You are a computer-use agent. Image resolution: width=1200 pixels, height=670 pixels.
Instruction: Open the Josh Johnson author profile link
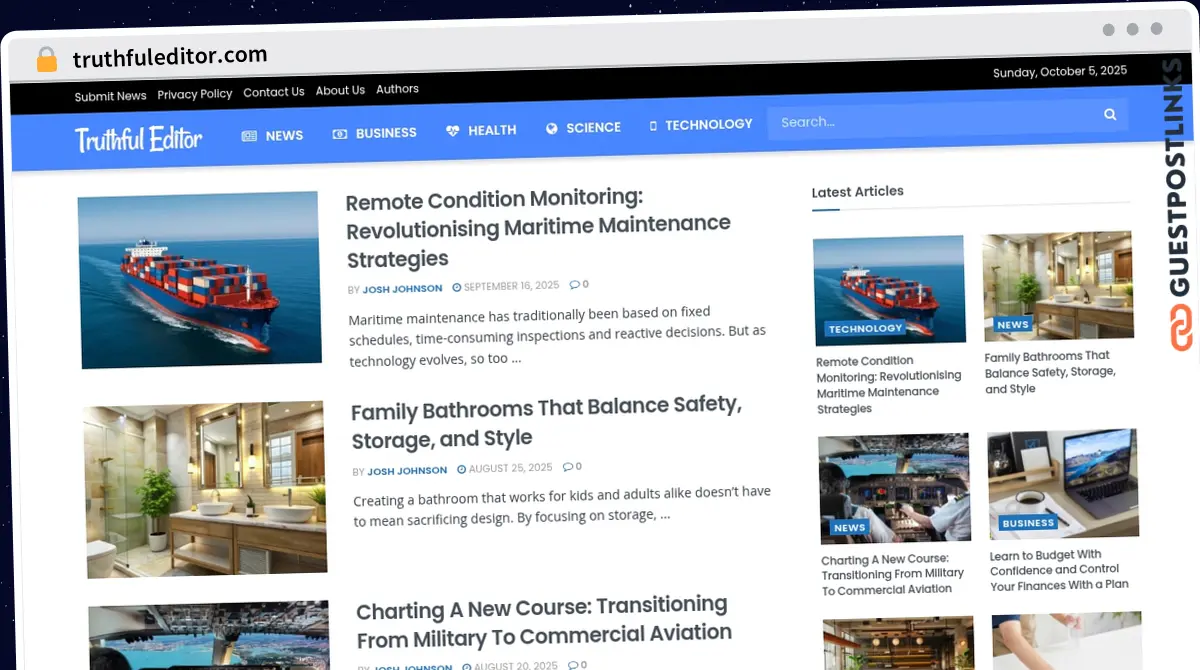point(402,287)
